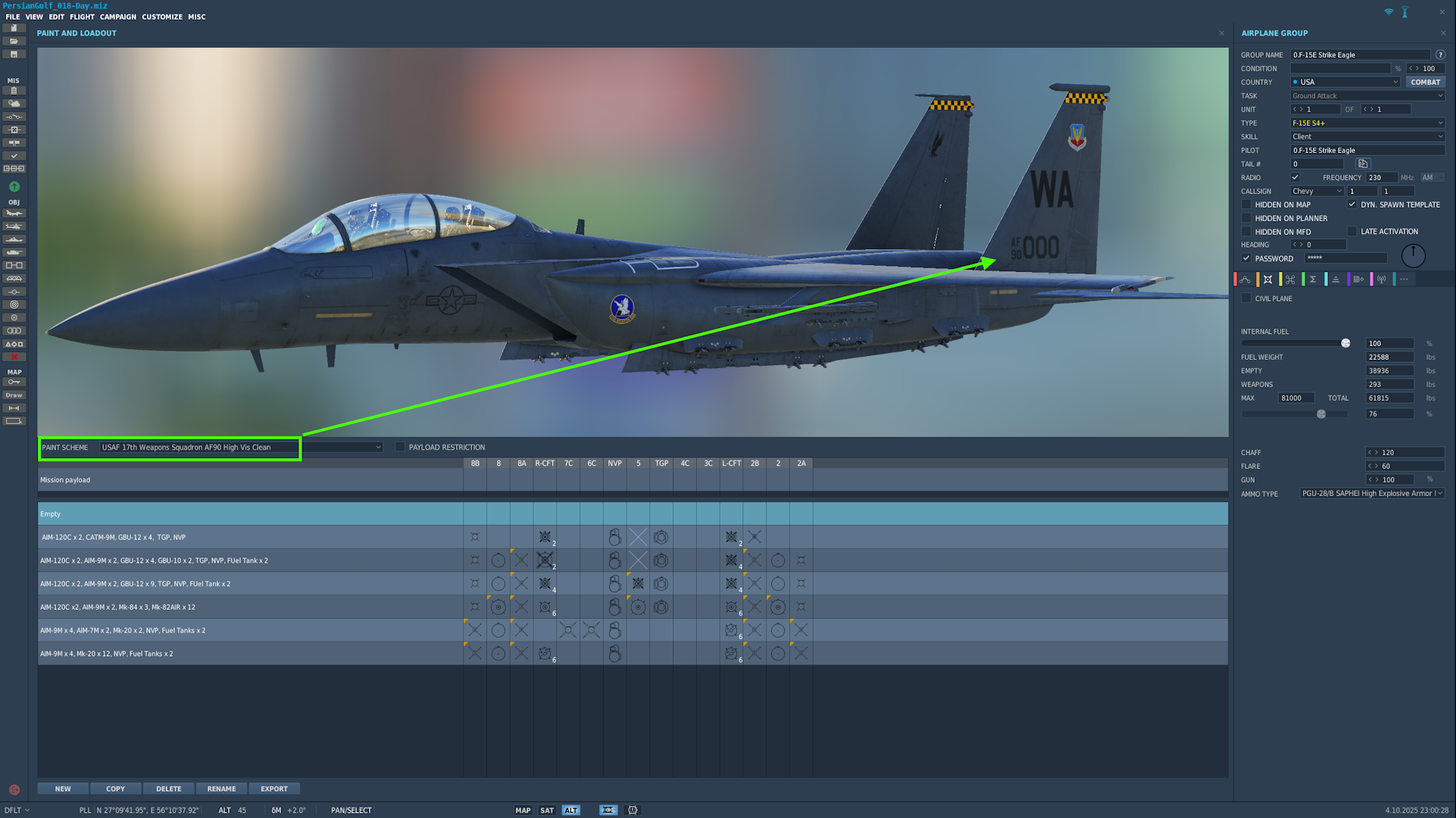Open the route waypoints tab icon
This screenshot has height=818, width=1456.
[1245, 279]
